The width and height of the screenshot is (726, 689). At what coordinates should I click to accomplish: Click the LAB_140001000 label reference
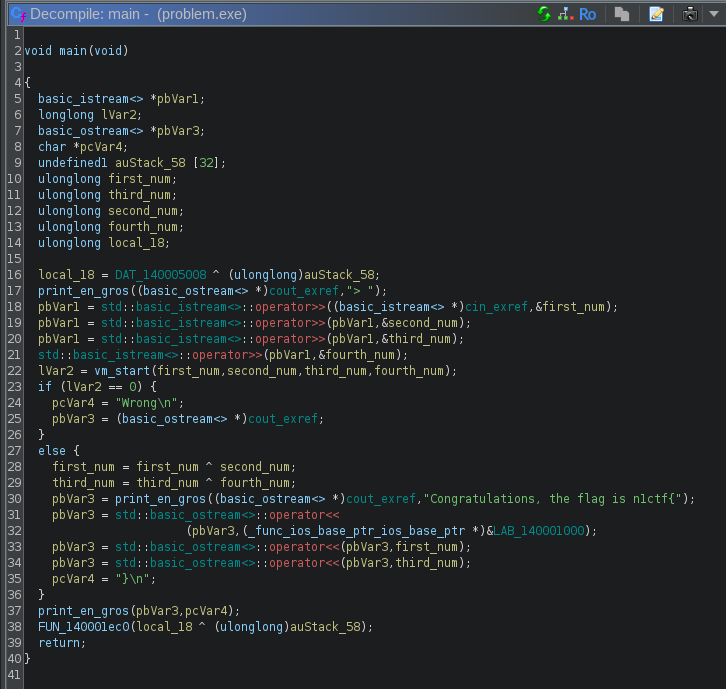[x=541, y=530]
